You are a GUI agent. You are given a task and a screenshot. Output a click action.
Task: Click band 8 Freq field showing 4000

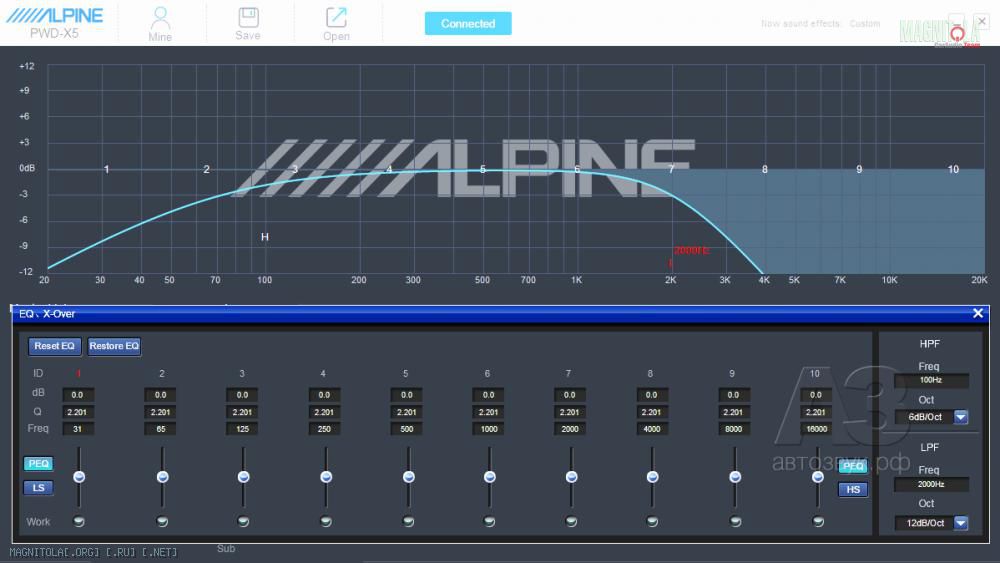652,429
